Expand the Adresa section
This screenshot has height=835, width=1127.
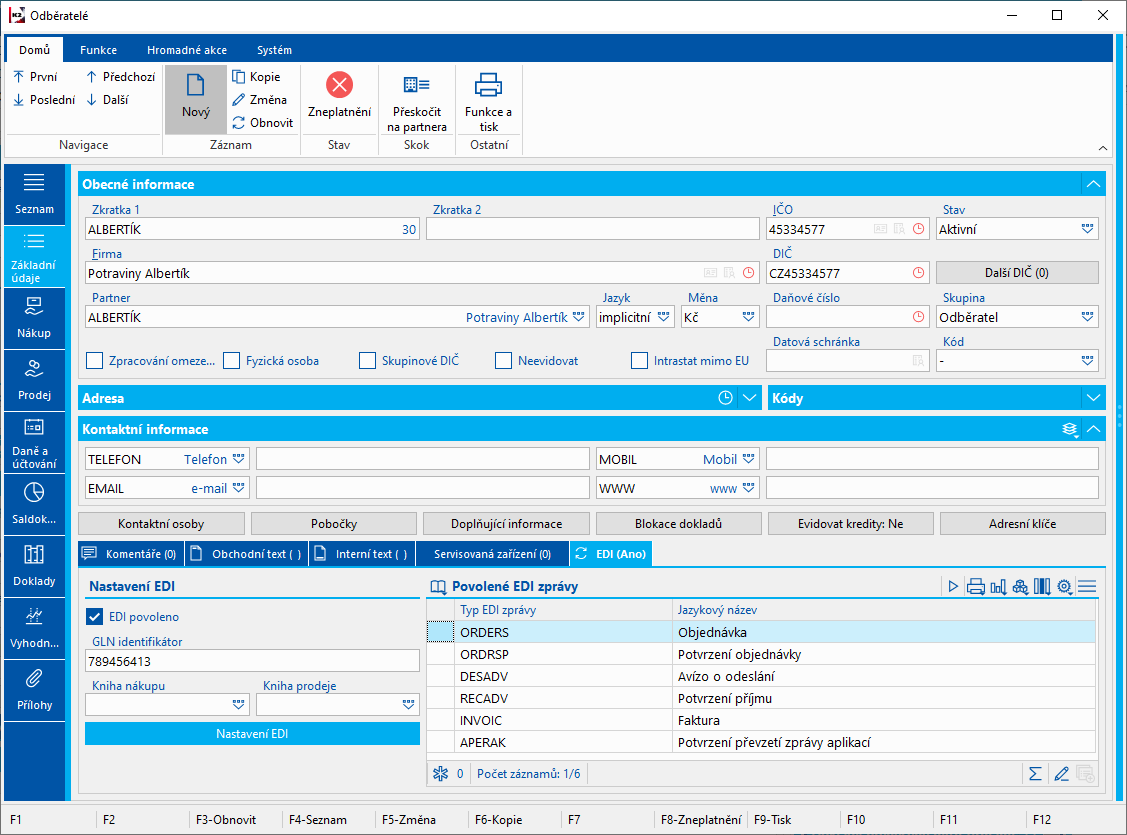pos(751,398)
